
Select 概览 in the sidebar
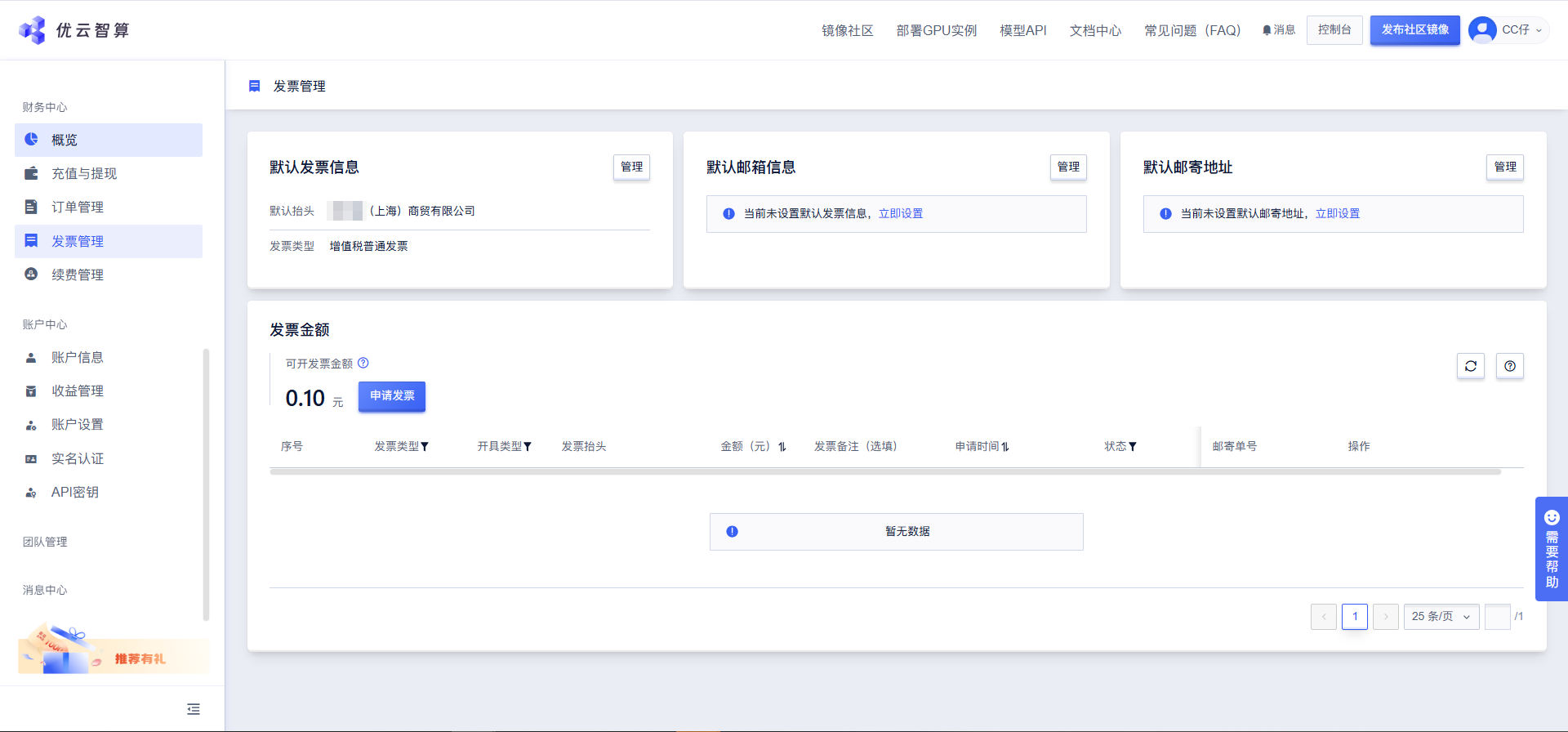point(109,140)
